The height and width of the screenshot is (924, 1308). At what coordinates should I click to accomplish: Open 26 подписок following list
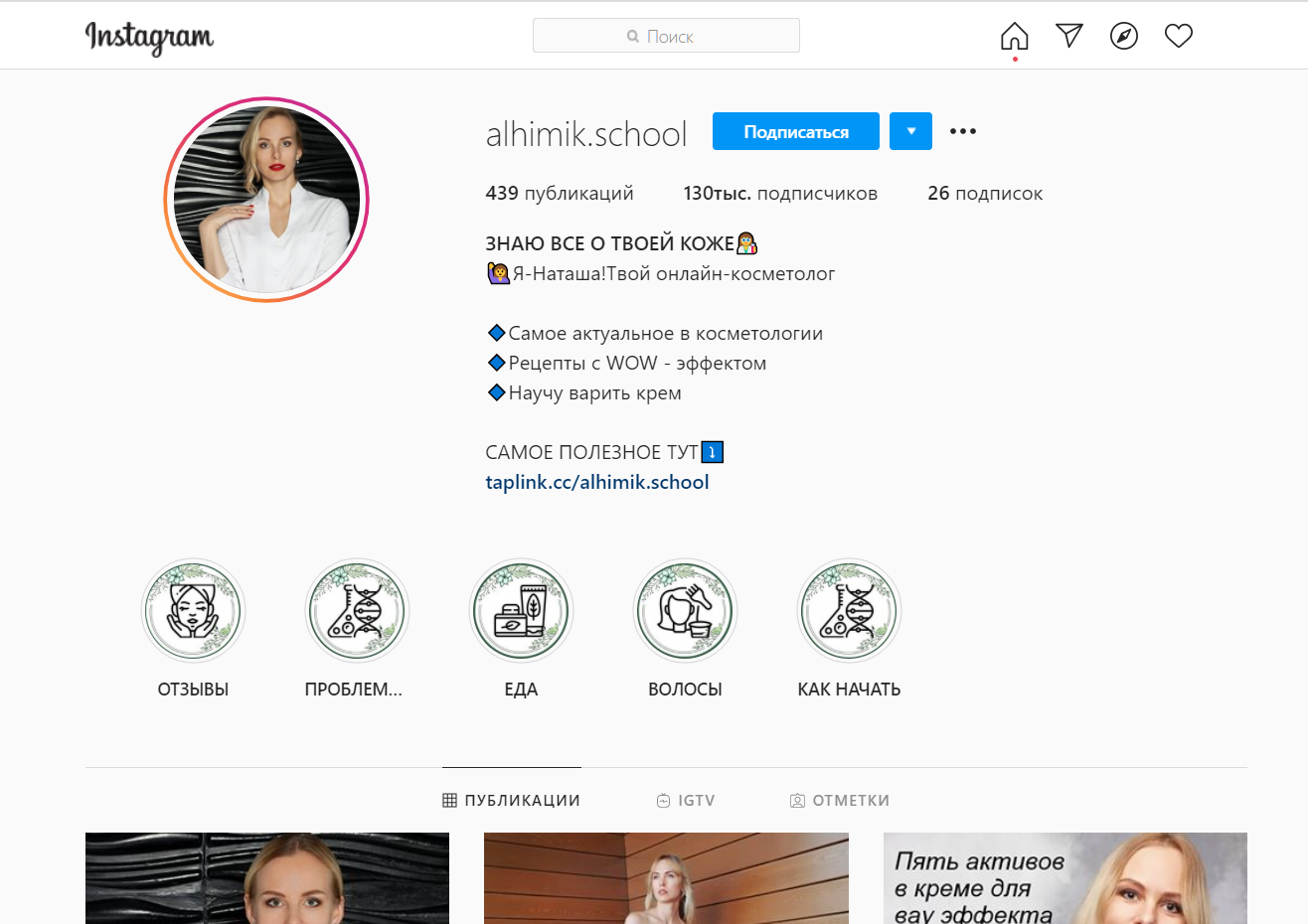coord(985,193)
